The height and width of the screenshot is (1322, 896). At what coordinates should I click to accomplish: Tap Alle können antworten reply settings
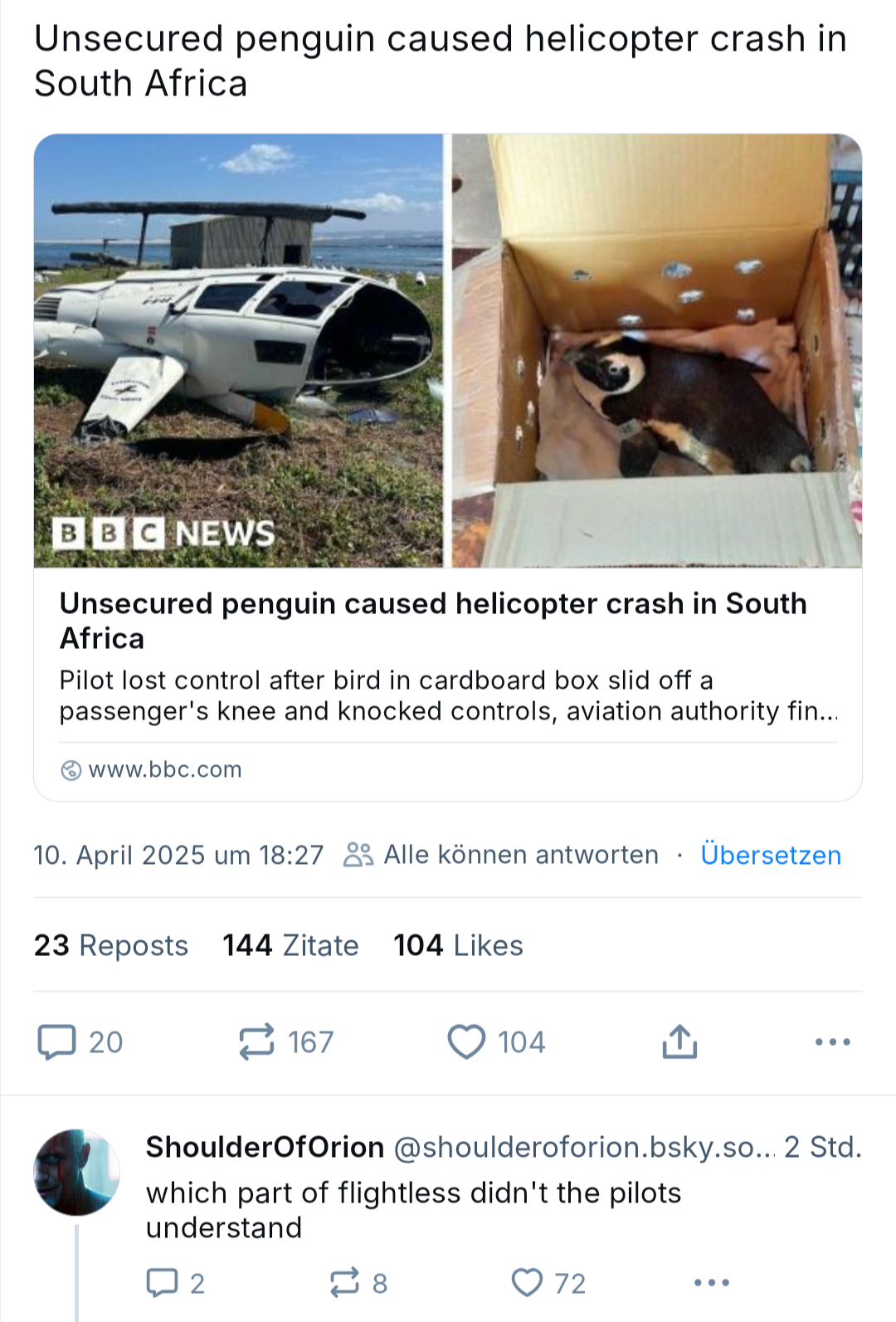tap(501, 855)
